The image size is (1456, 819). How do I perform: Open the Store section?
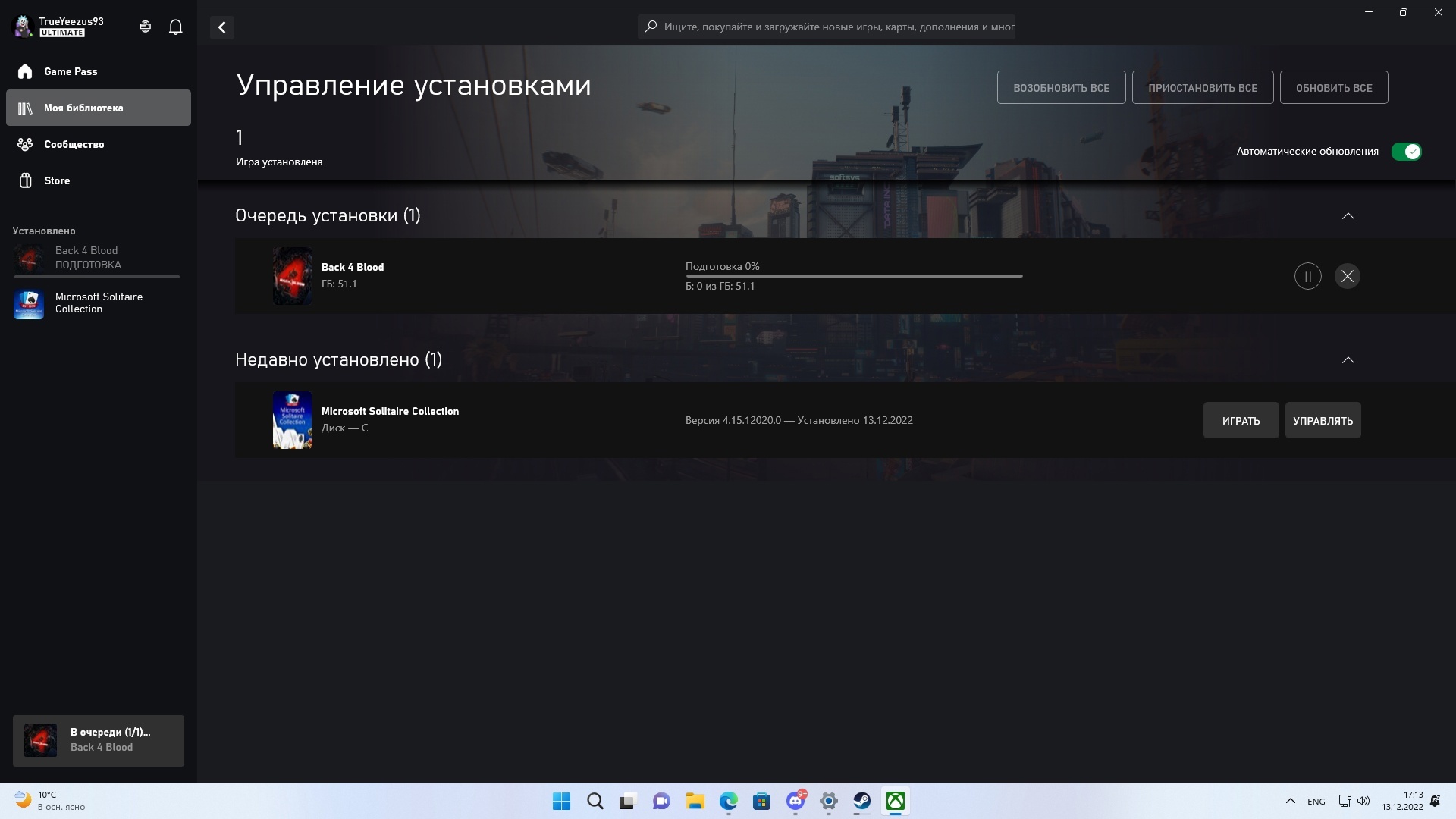point(99,180)
